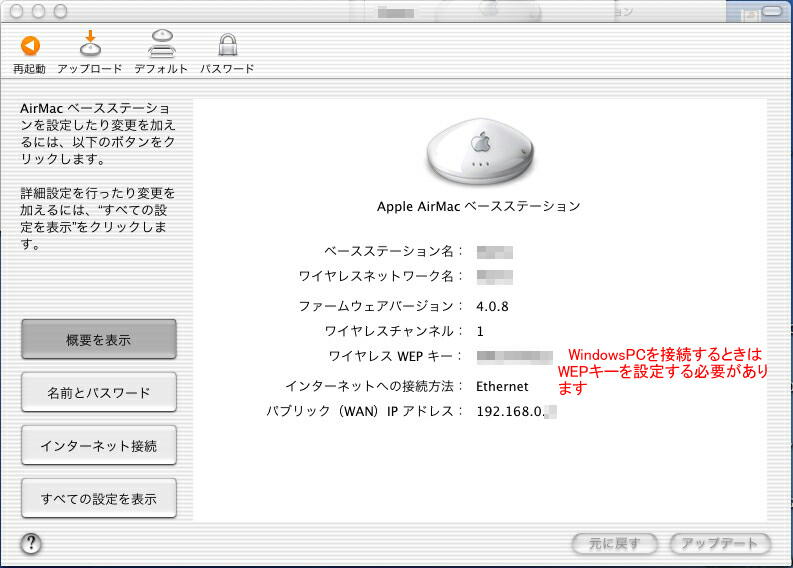
Task: Click the ワイヤレス WEP キー label
Action: click(395, 357)
